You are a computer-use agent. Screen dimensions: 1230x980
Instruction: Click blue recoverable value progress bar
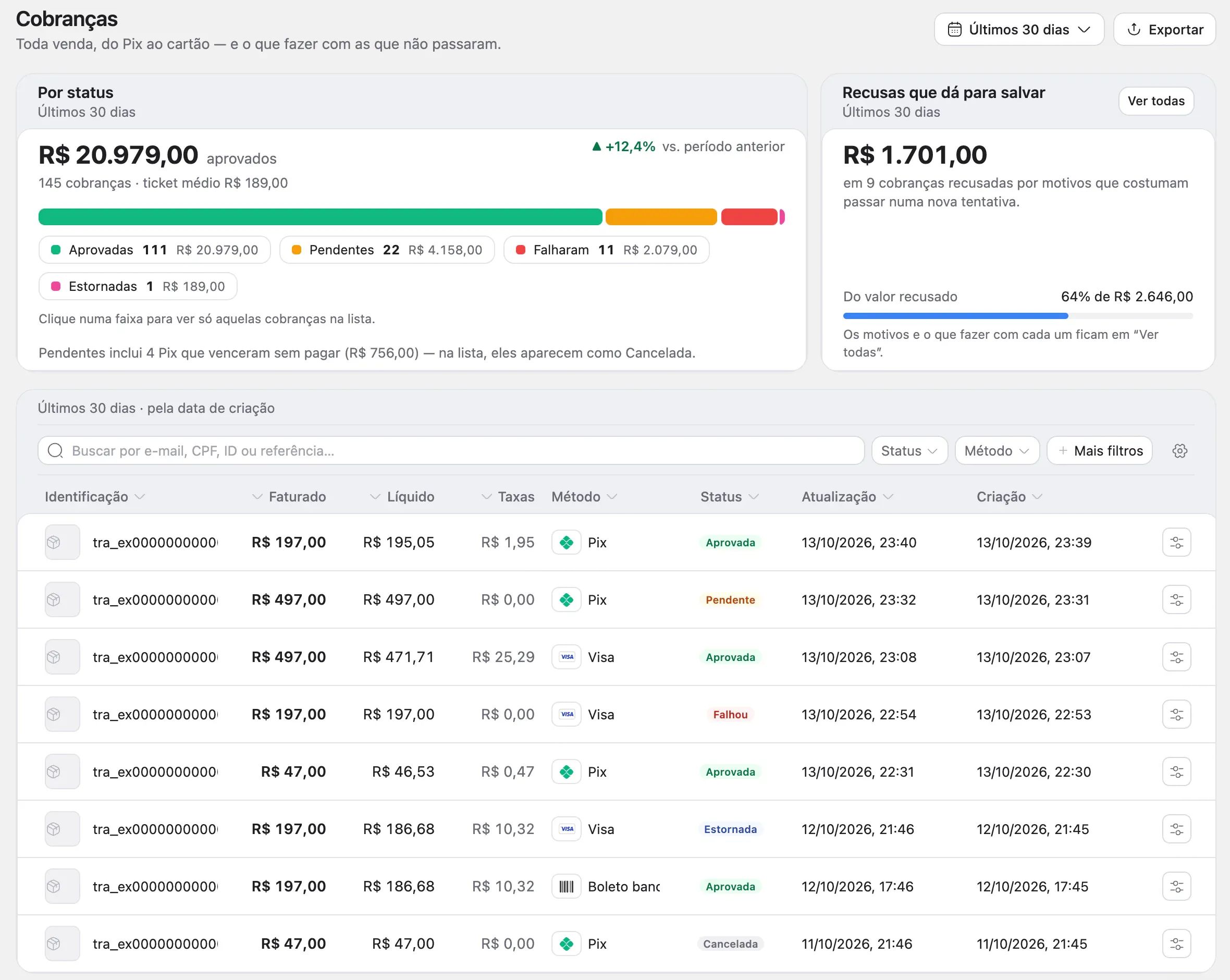point(955,315)
